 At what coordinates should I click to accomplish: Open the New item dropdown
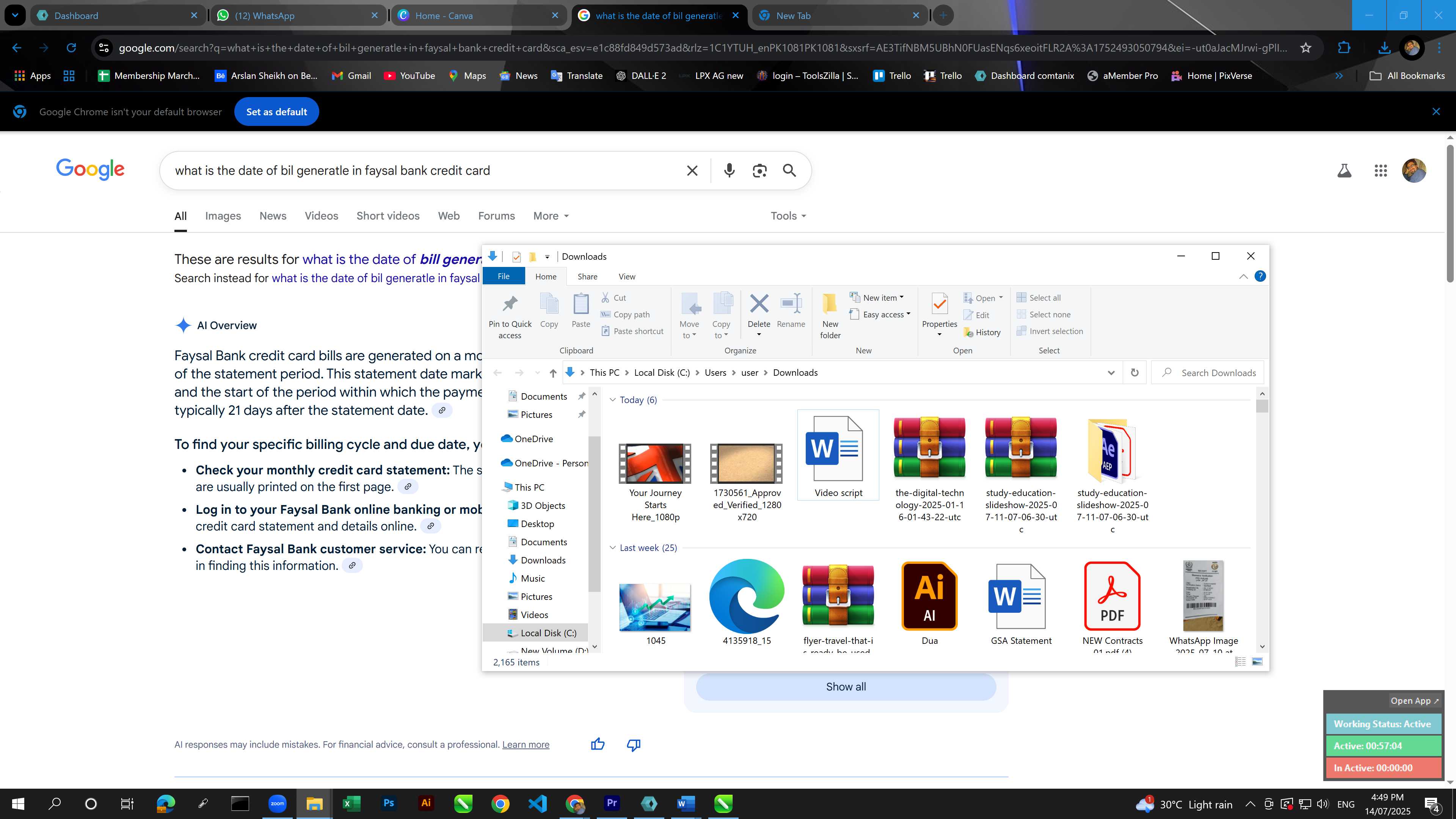(x=877, y=297)
